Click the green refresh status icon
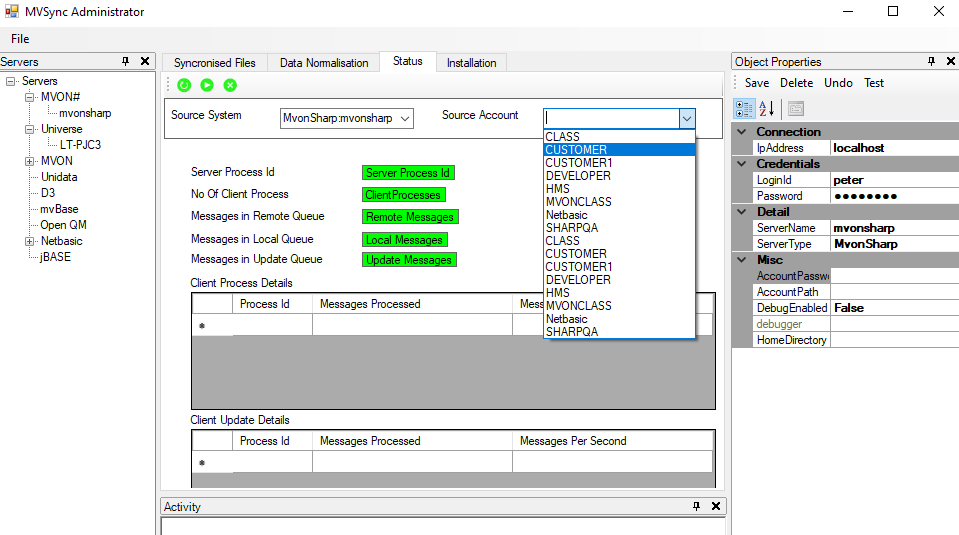 184,85
